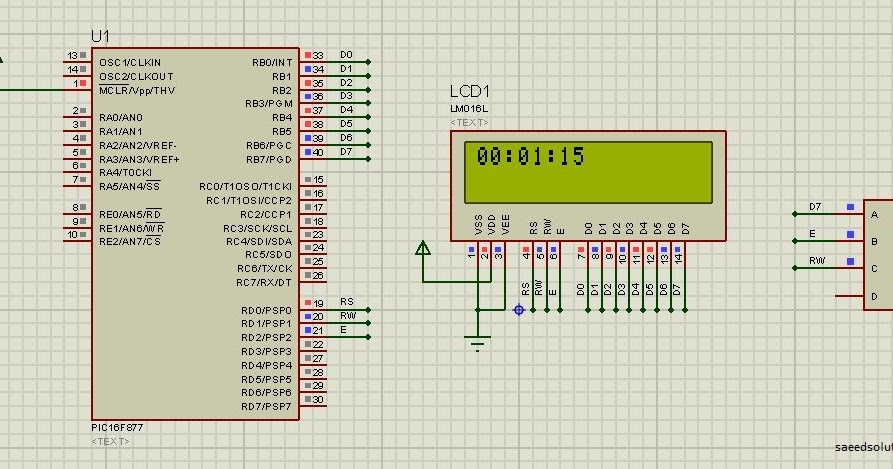
Task: Click the RW net label at U1 pin 20
Action: tap(348, 316)
